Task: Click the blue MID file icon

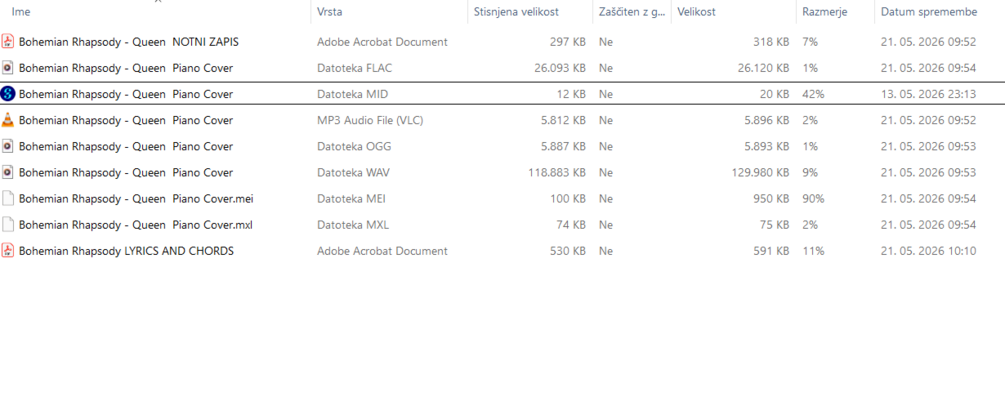Action: [8, 94]
